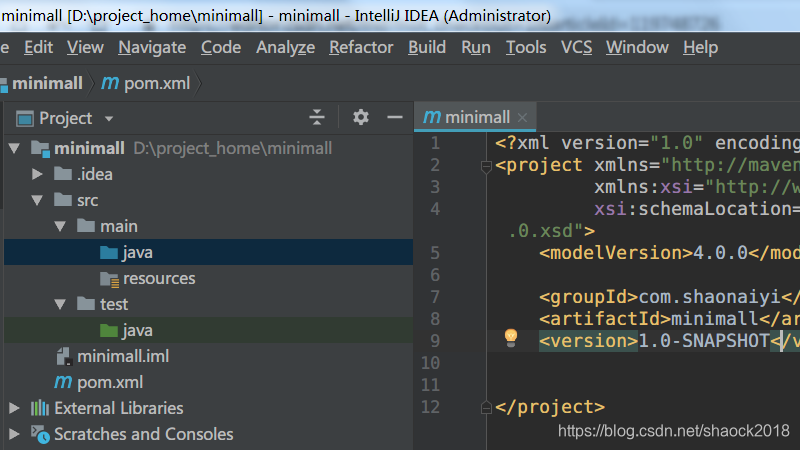The height and width of the screenshot is (450, 800).
Task: Click the resources folder icon
Action: (x=109, y=279)
